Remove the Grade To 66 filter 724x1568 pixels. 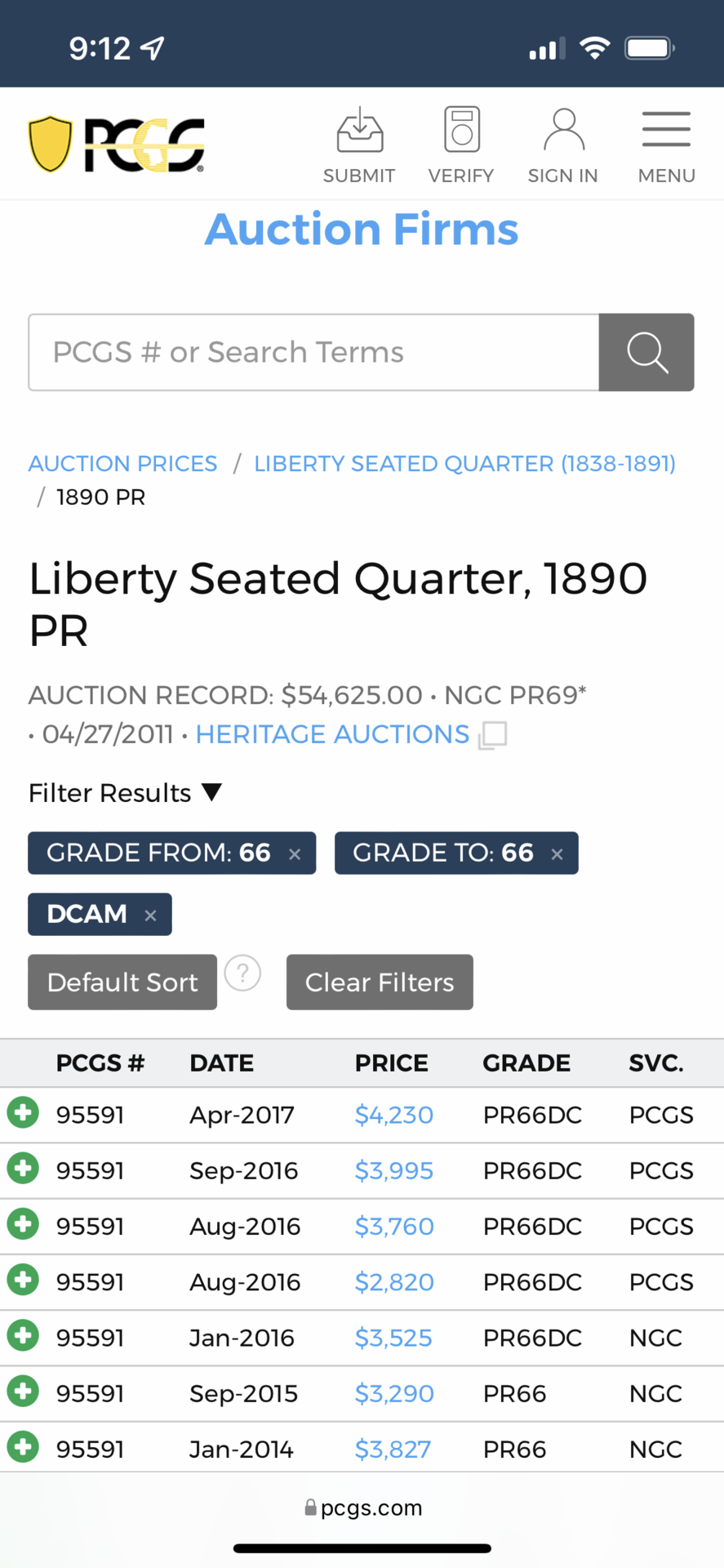click(x=557, y=854)
